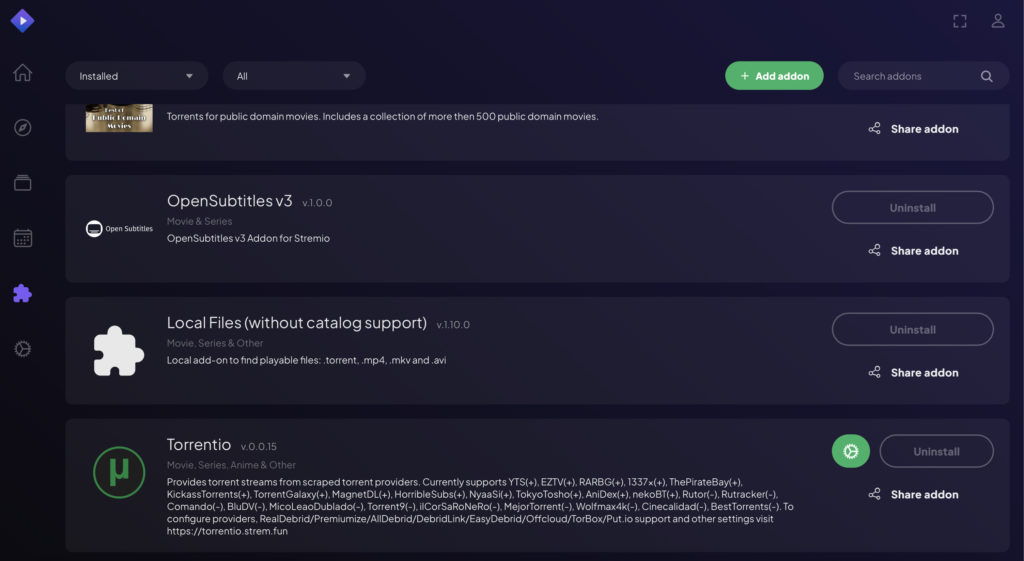Expand the Installed dropdown

pyautogui.click(x=137, y=76)
